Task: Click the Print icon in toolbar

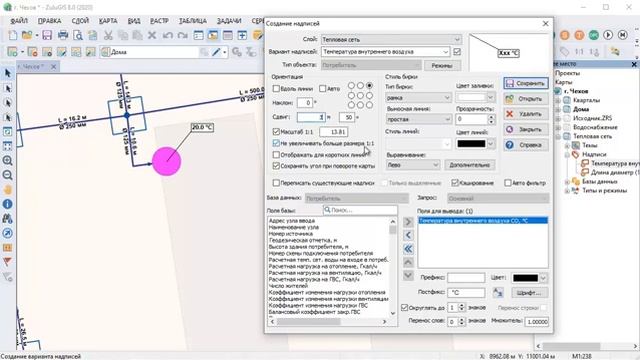Action: (x=63, y=36)
